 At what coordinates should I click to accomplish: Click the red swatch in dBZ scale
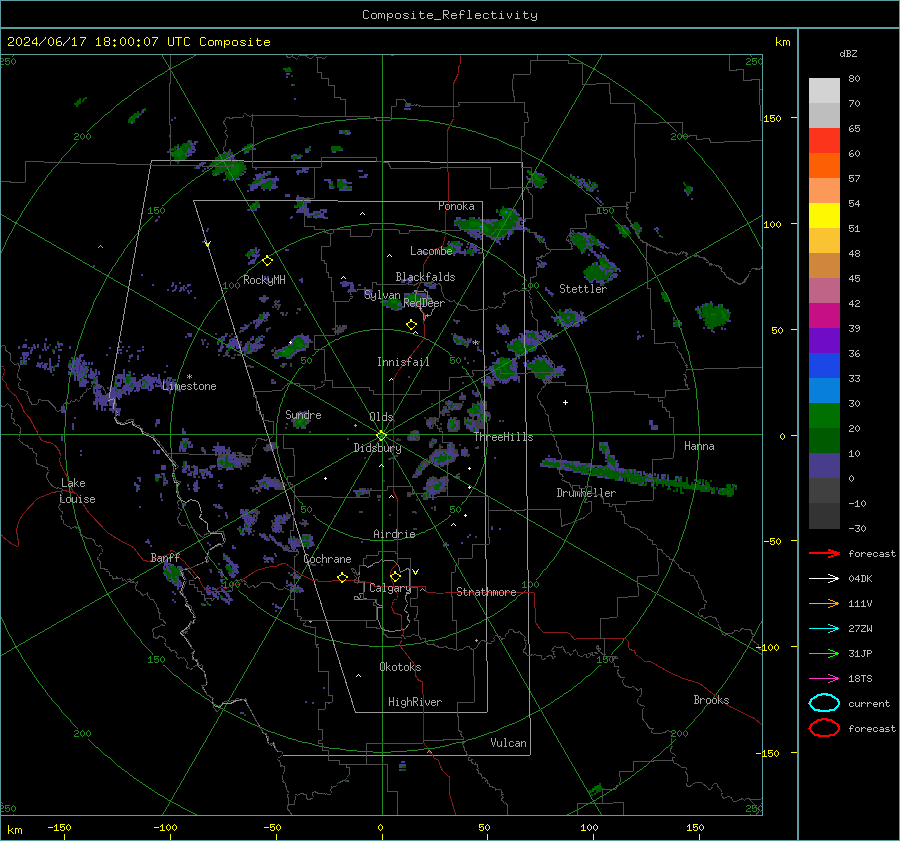824,140
